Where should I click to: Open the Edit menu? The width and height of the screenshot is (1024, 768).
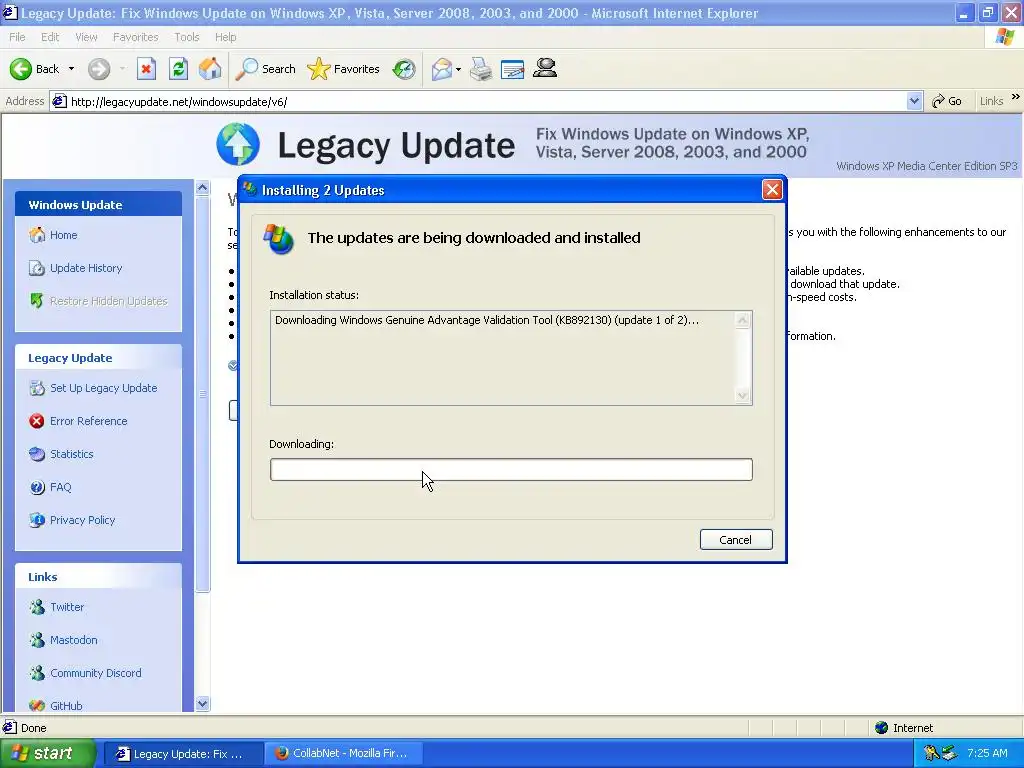point(50,37)
